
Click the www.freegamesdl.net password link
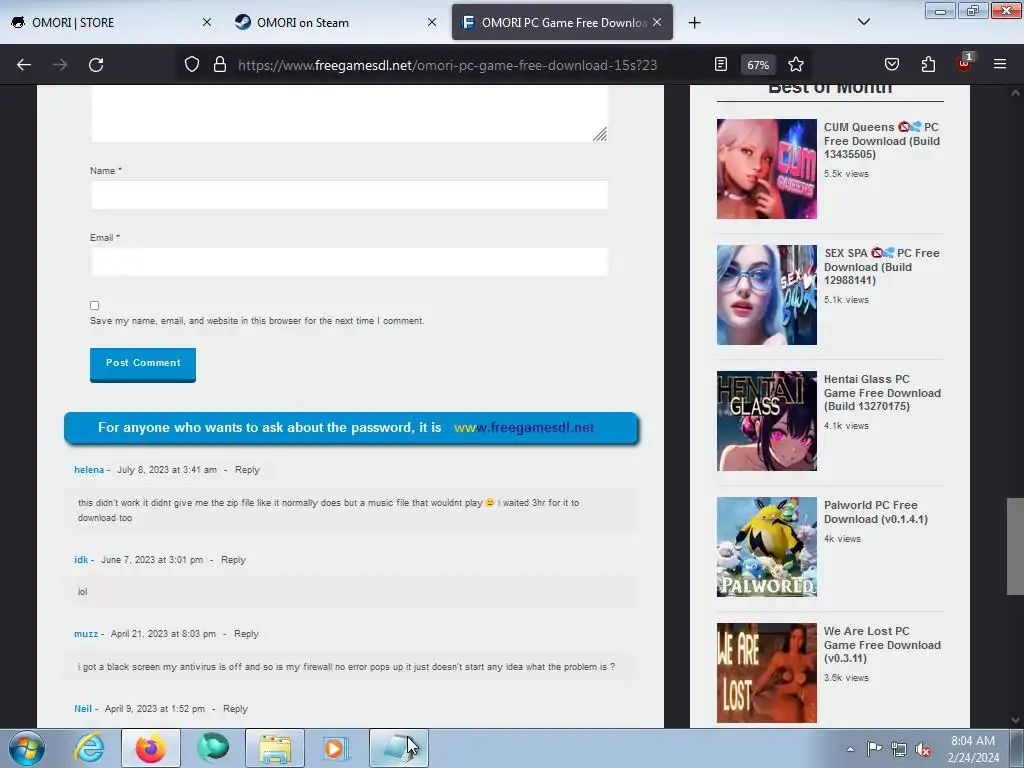click(524, 428)
